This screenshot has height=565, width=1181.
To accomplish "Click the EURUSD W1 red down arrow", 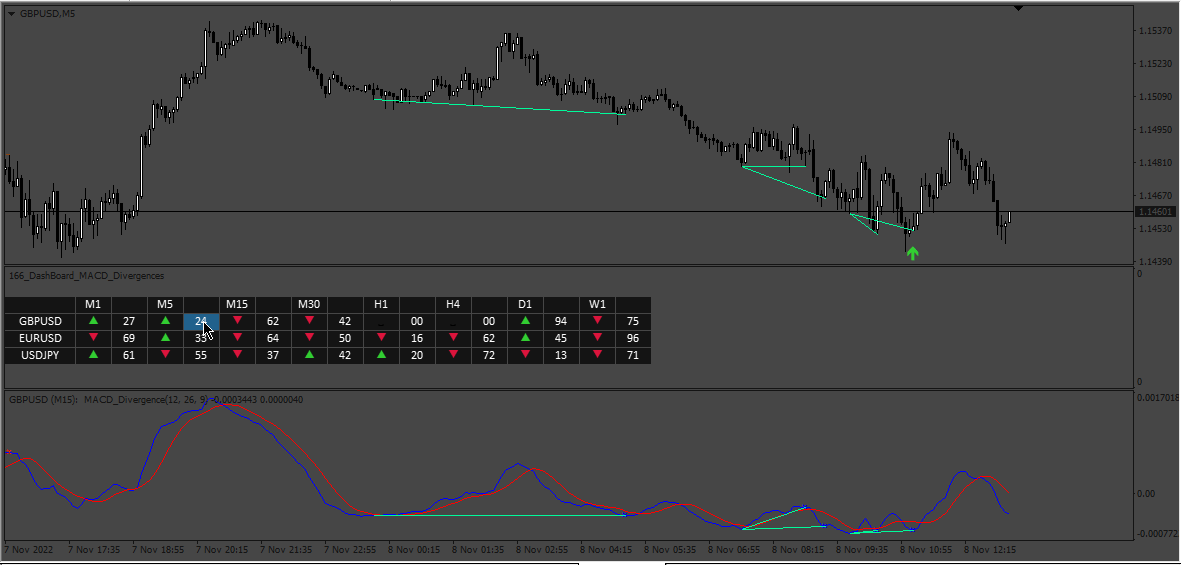I will pyautogui.click(x=597, y=338).
